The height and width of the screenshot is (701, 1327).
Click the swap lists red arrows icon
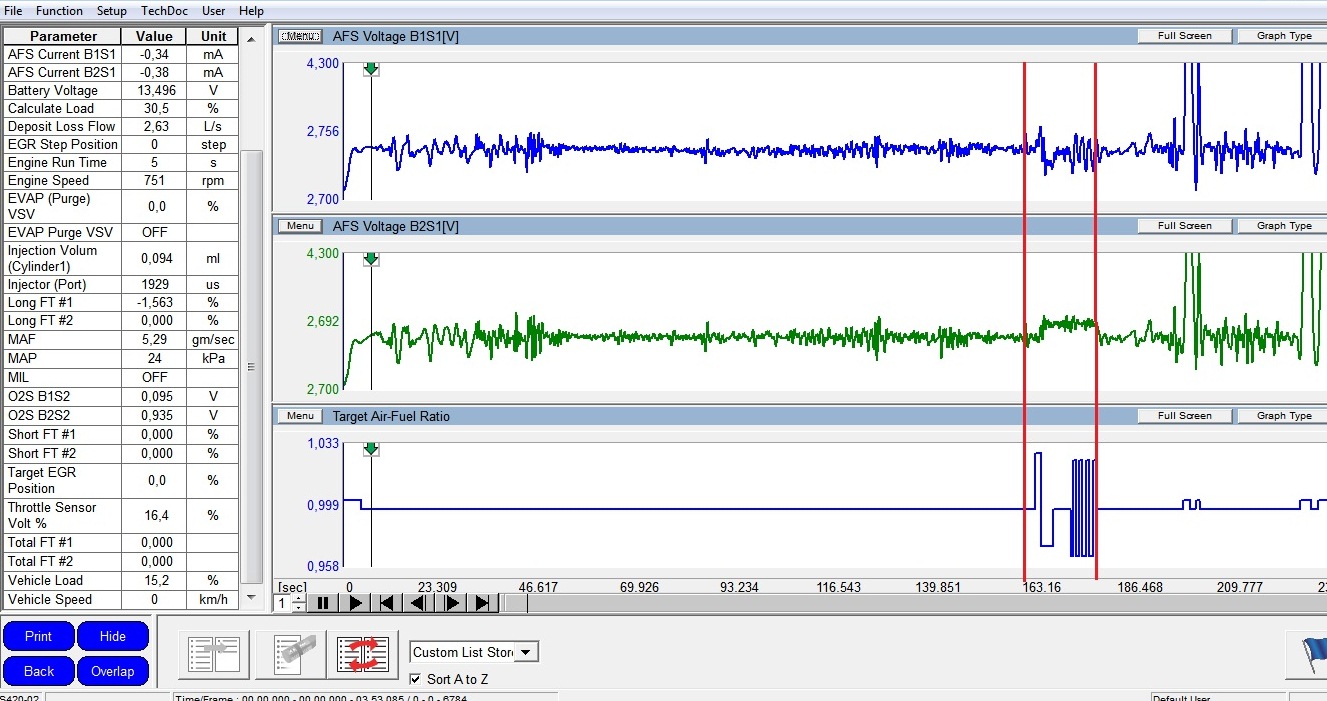(x=362, y=653)
